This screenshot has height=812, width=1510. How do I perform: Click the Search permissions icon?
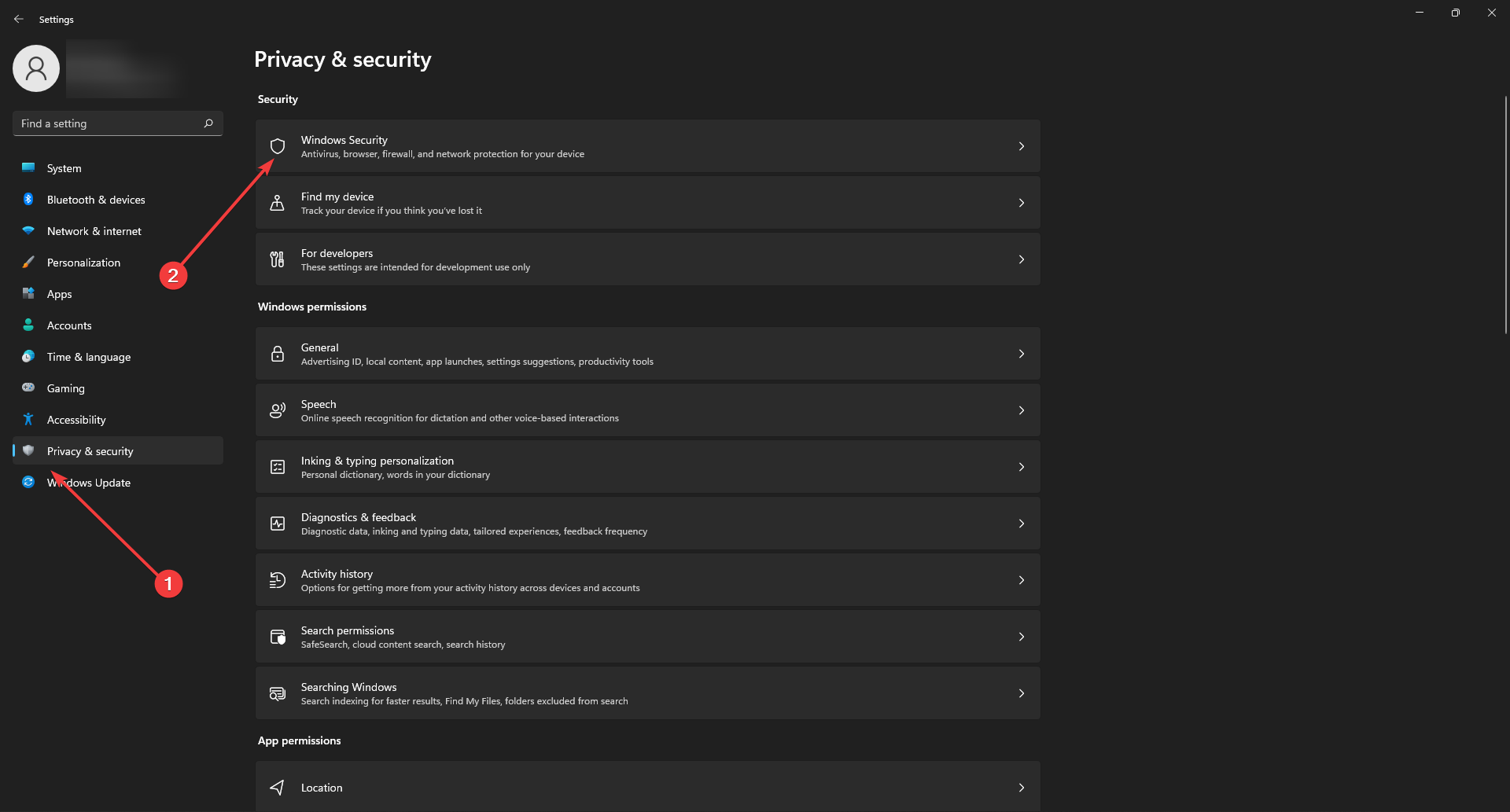(x=278, y=637)
